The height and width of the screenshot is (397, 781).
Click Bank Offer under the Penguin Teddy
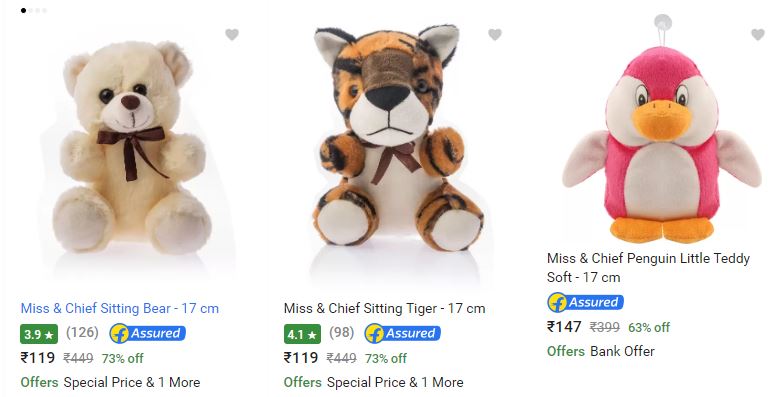click(622, 351)
